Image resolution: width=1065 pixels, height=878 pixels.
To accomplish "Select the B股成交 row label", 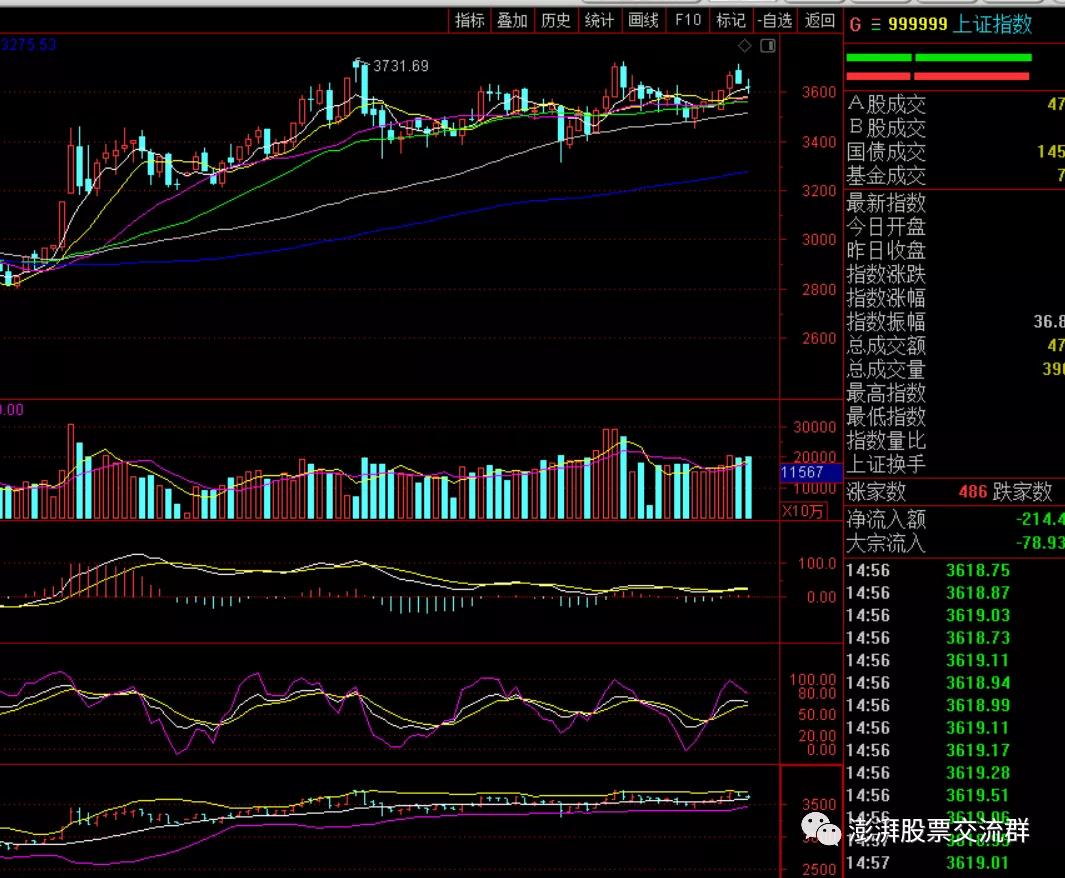I will (x=886, y=128).
